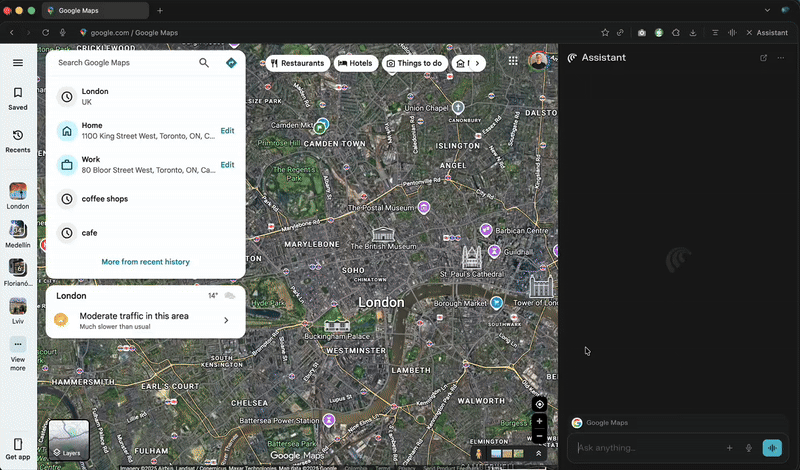Zoom in on the map
The width and height of the screenshot is (800, 470).
coord(539,422)
